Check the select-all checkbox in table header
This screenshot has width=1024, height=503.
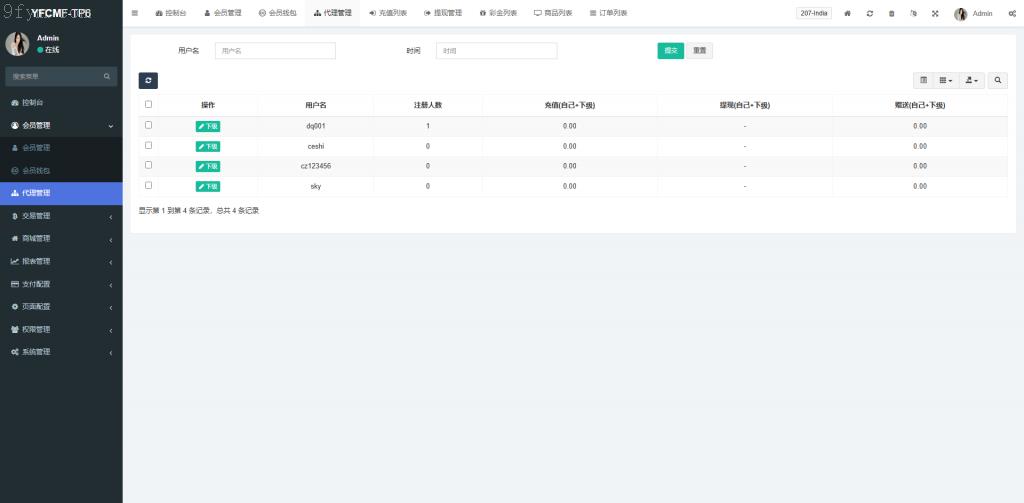[149, 104]
